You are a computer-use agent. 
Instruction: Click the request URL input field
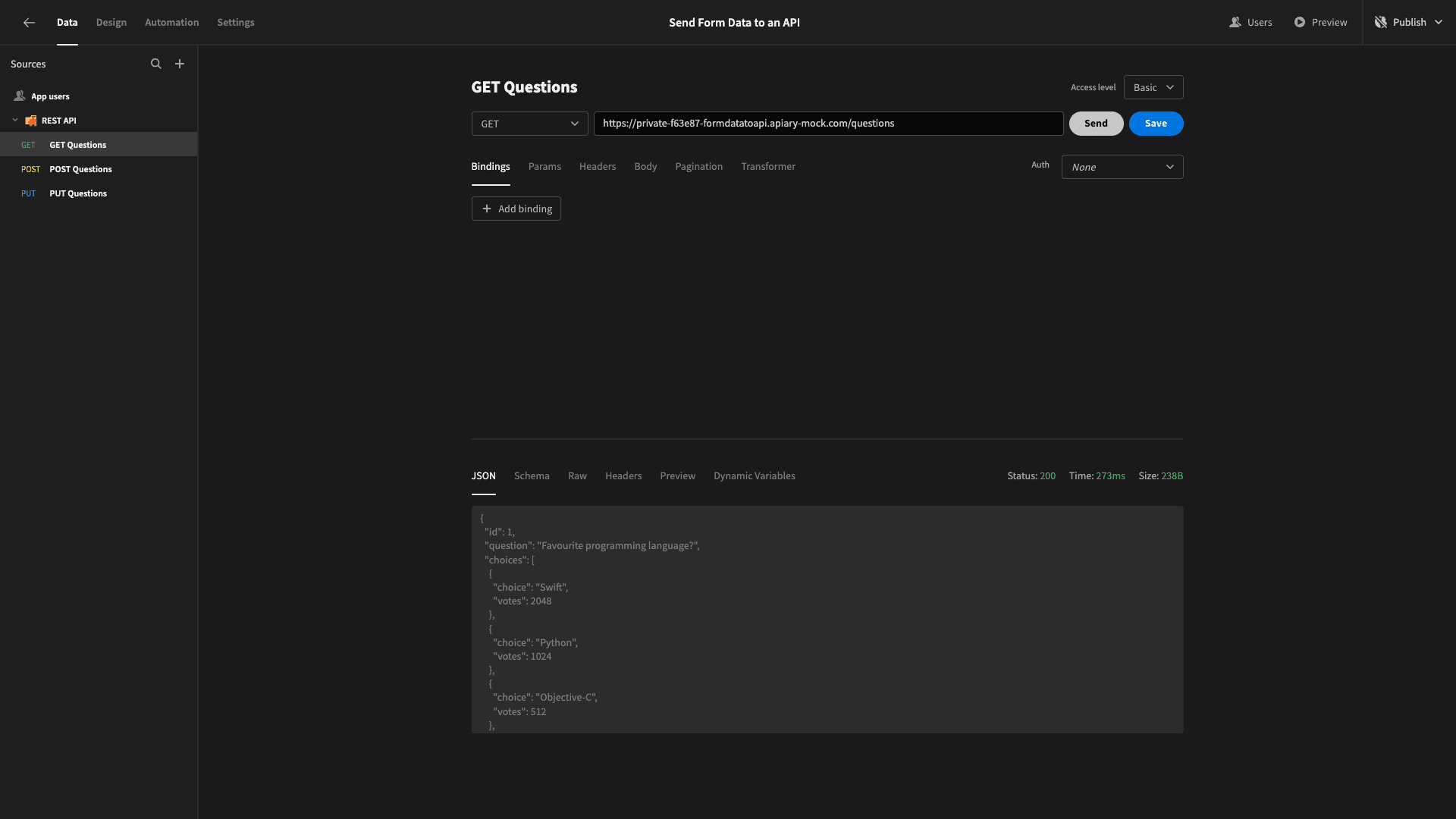(828, 124)
